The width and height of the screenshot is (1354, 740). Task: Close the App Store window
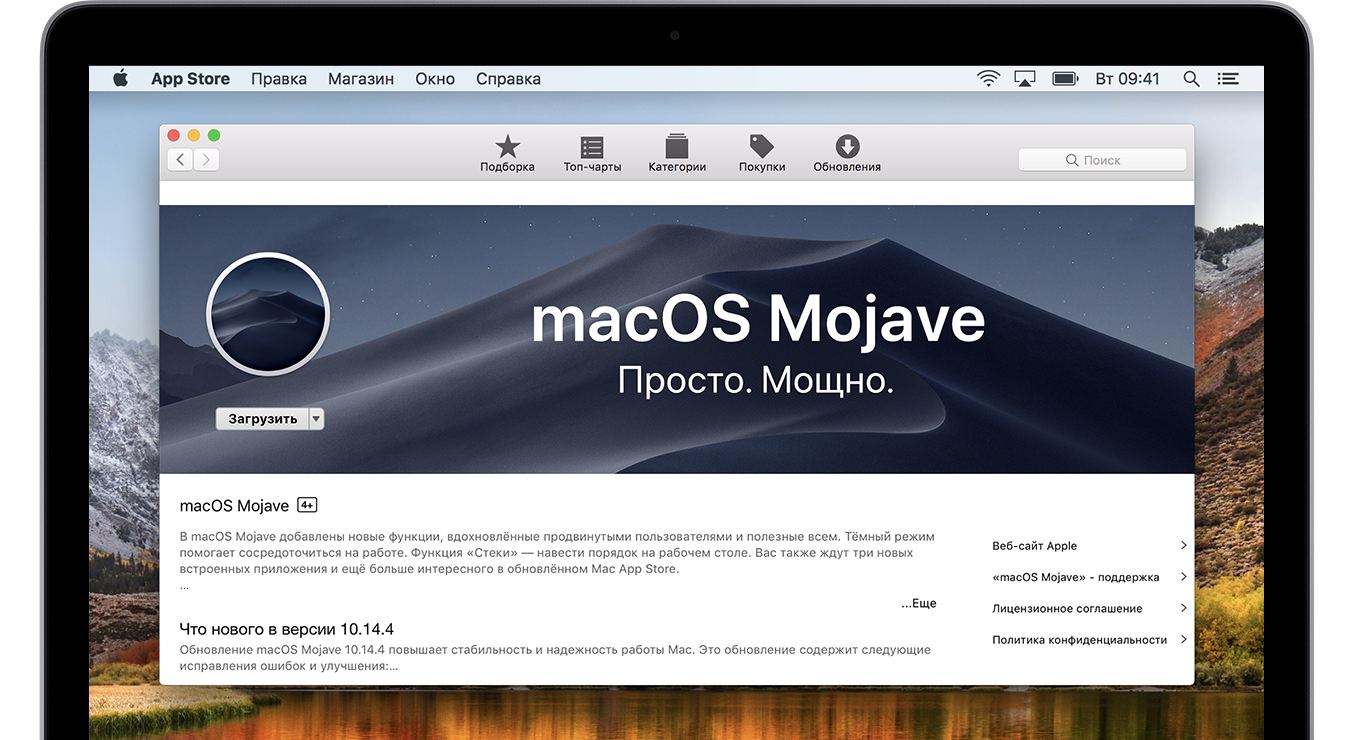(x=173, y=135)
